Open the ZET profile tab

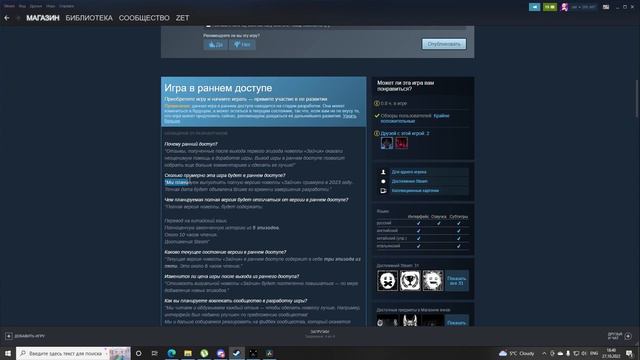(182, 18)
